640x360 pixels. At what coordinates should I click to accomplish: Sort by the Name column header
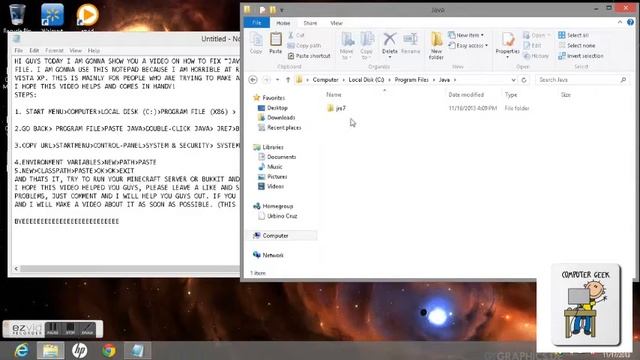point(333,95)
